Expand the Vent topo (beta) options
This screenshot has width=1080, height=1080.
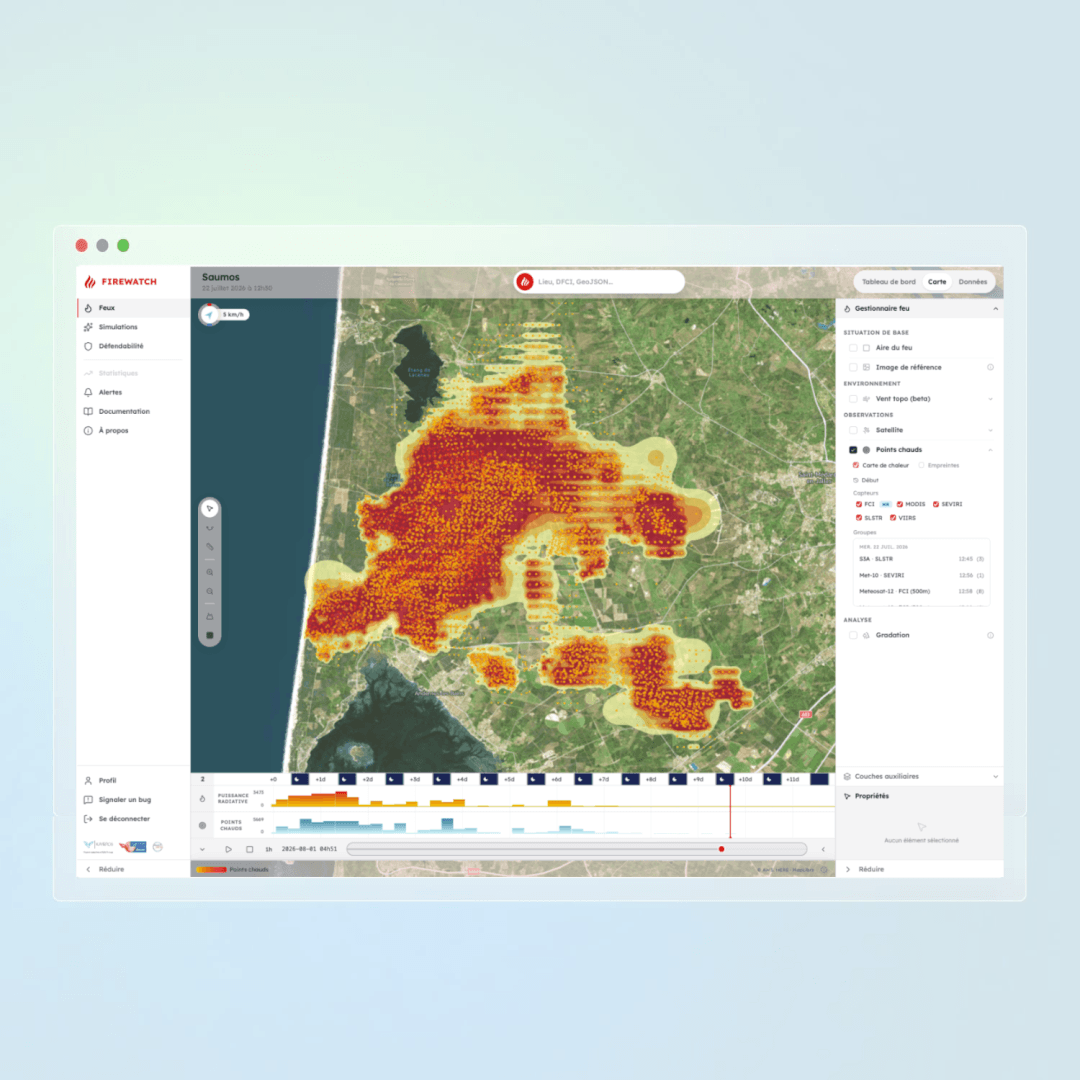click(x=990, y=399)
